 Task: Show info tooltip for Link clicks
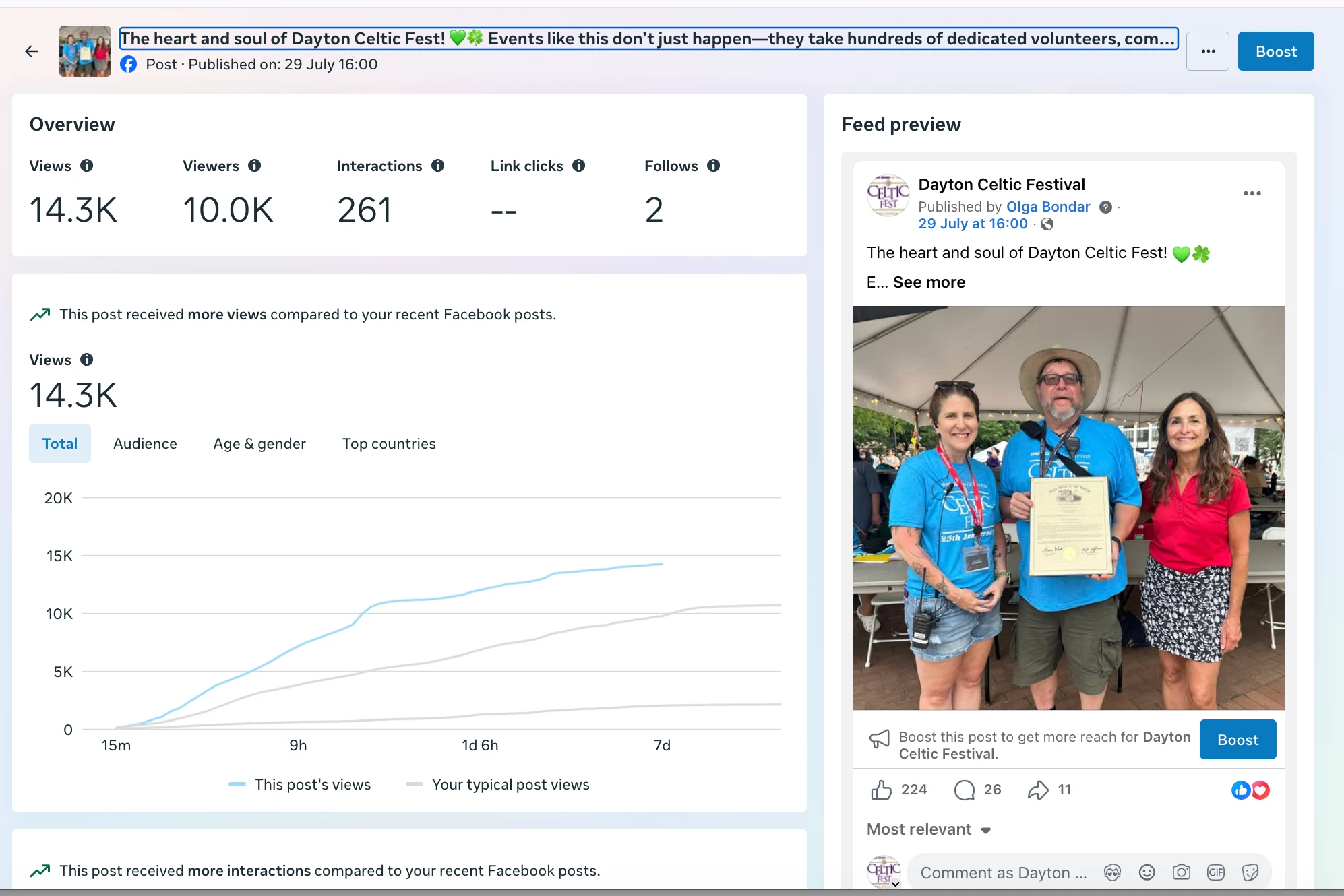click(x=578, y=166)
